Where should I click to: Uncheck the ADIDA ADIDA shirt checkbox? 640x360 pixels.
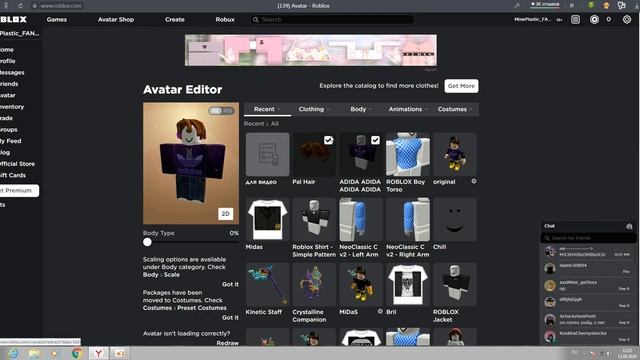[x=375, y=140]
